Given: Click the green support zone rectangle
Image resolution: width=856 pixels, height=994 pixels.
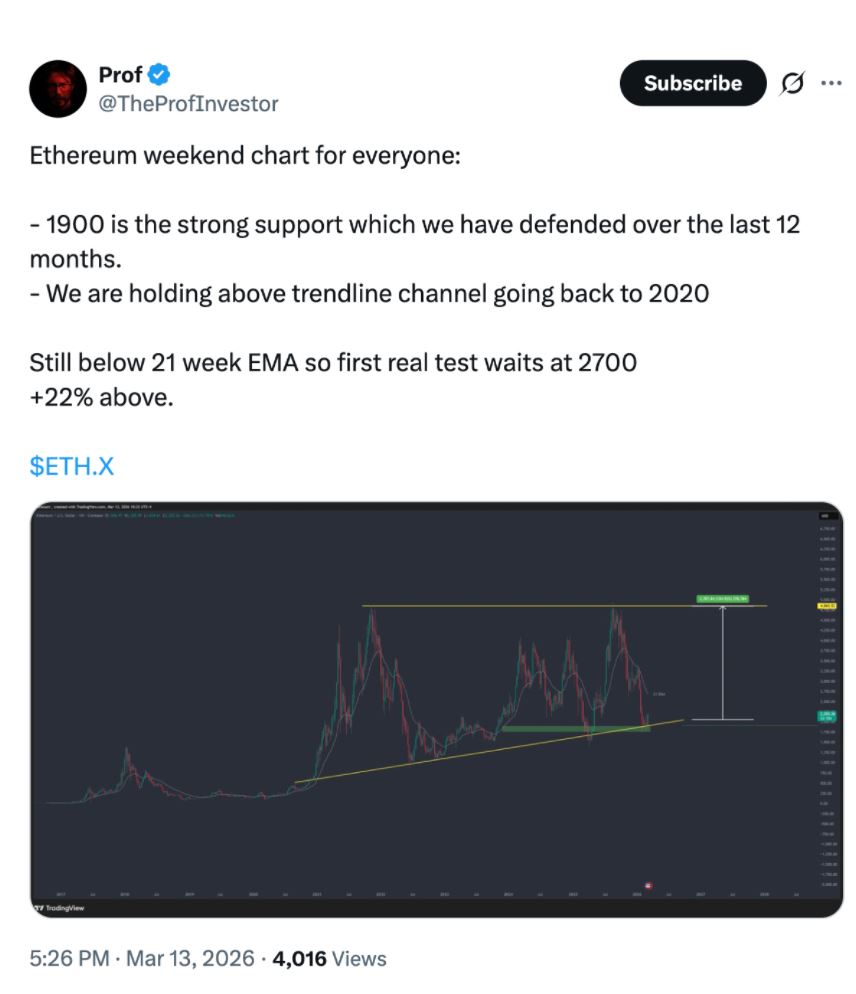Looking at the screenshot, I should tap(575, 728).
